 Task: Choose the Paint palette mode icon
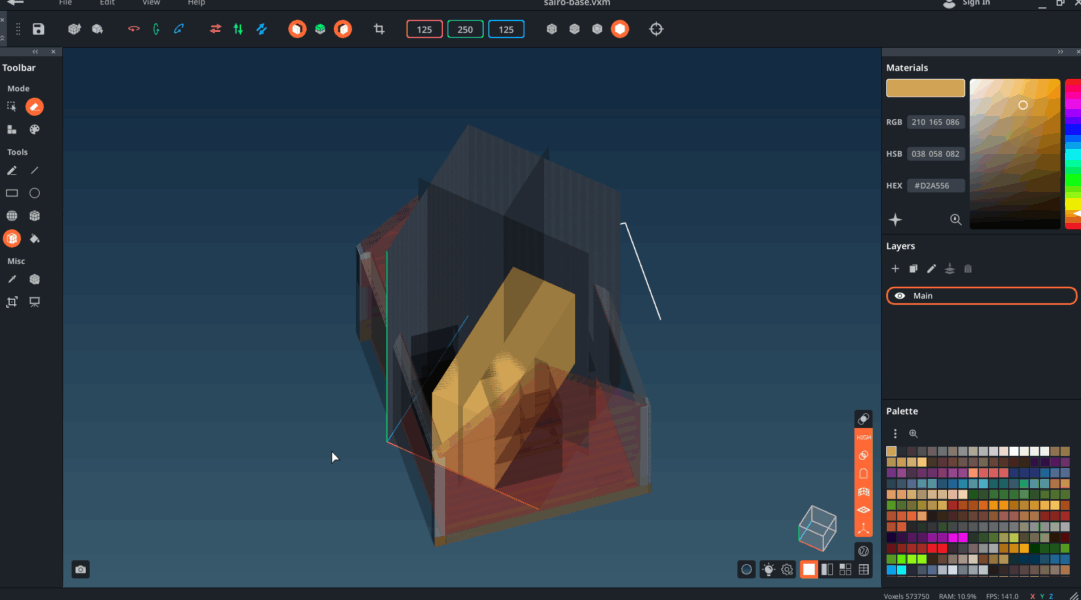[34, 130]
